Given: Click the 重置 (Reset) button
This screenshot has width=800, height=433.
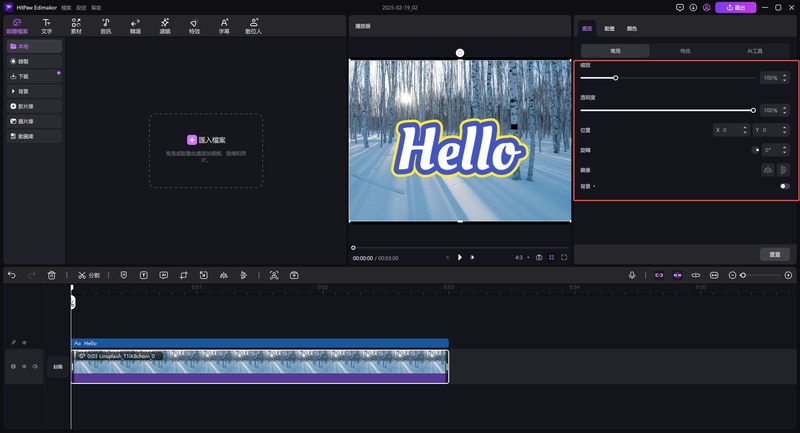Looking at the screenshot, I should 775,254.
